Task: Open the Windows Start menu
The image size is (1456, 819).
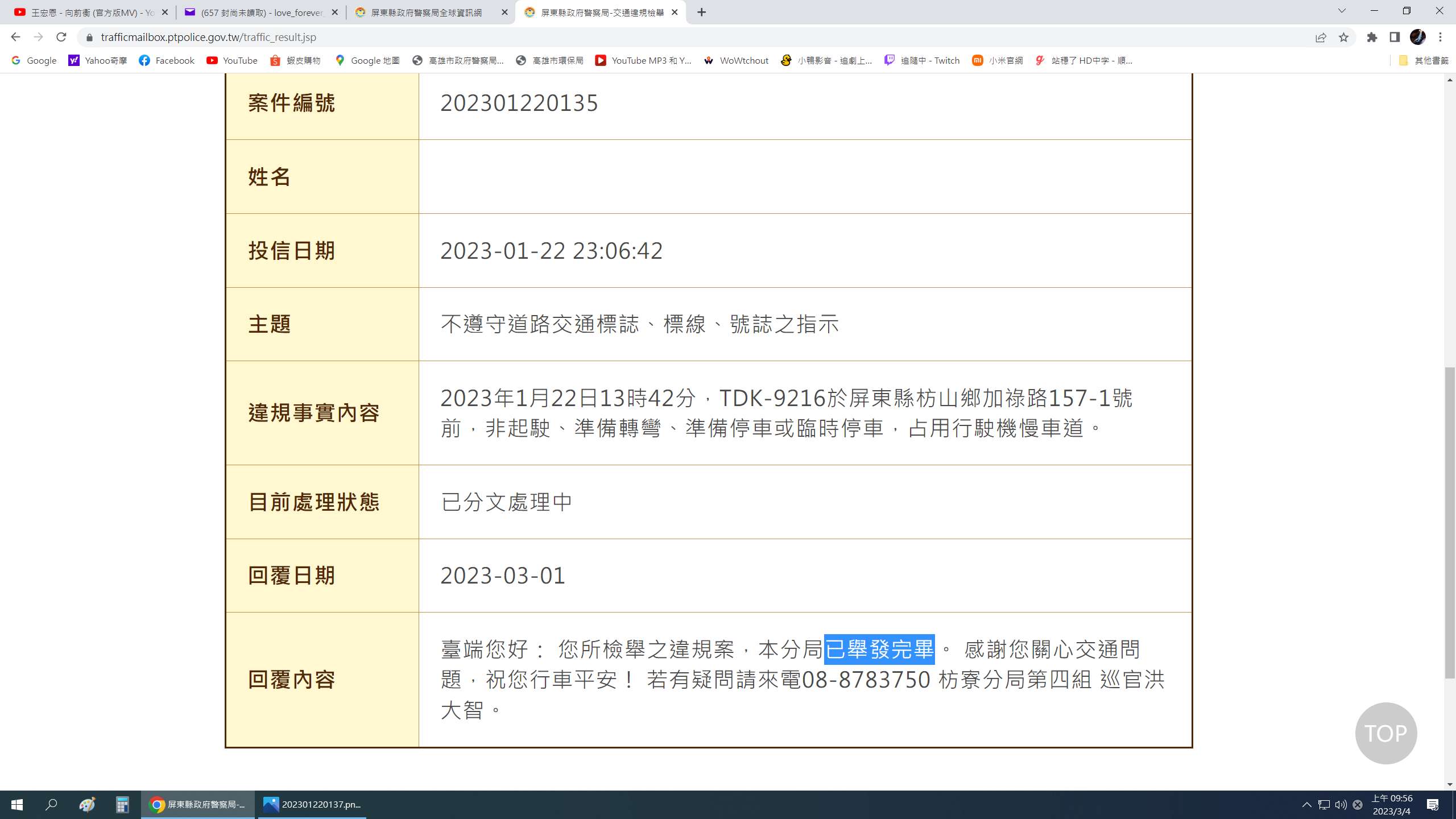Action: pos(17,805)
